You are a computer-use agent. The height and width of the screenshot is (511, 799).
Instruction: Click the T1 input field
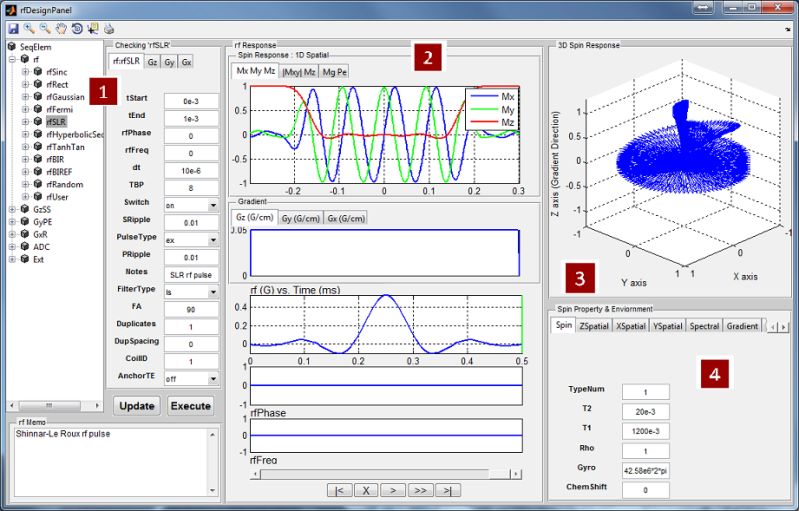(646, 431)
